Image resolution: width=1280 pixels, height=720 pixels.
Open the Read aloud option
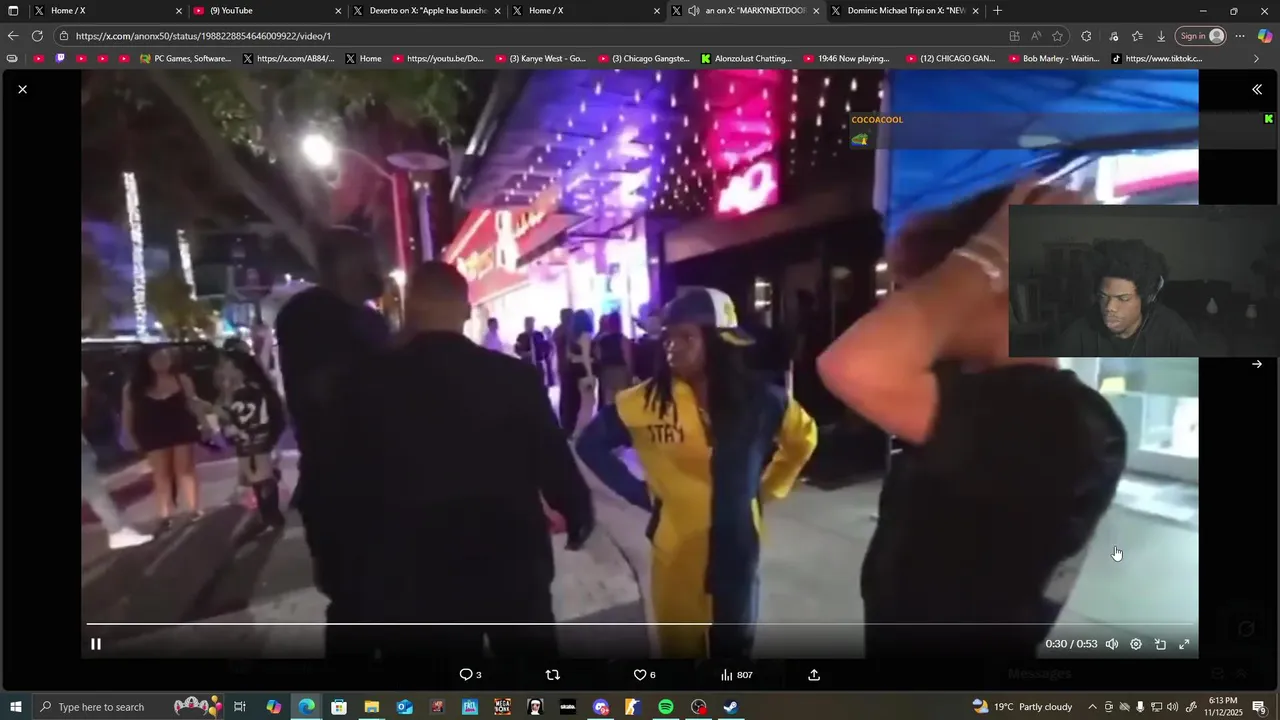[x=1035, y=36]
